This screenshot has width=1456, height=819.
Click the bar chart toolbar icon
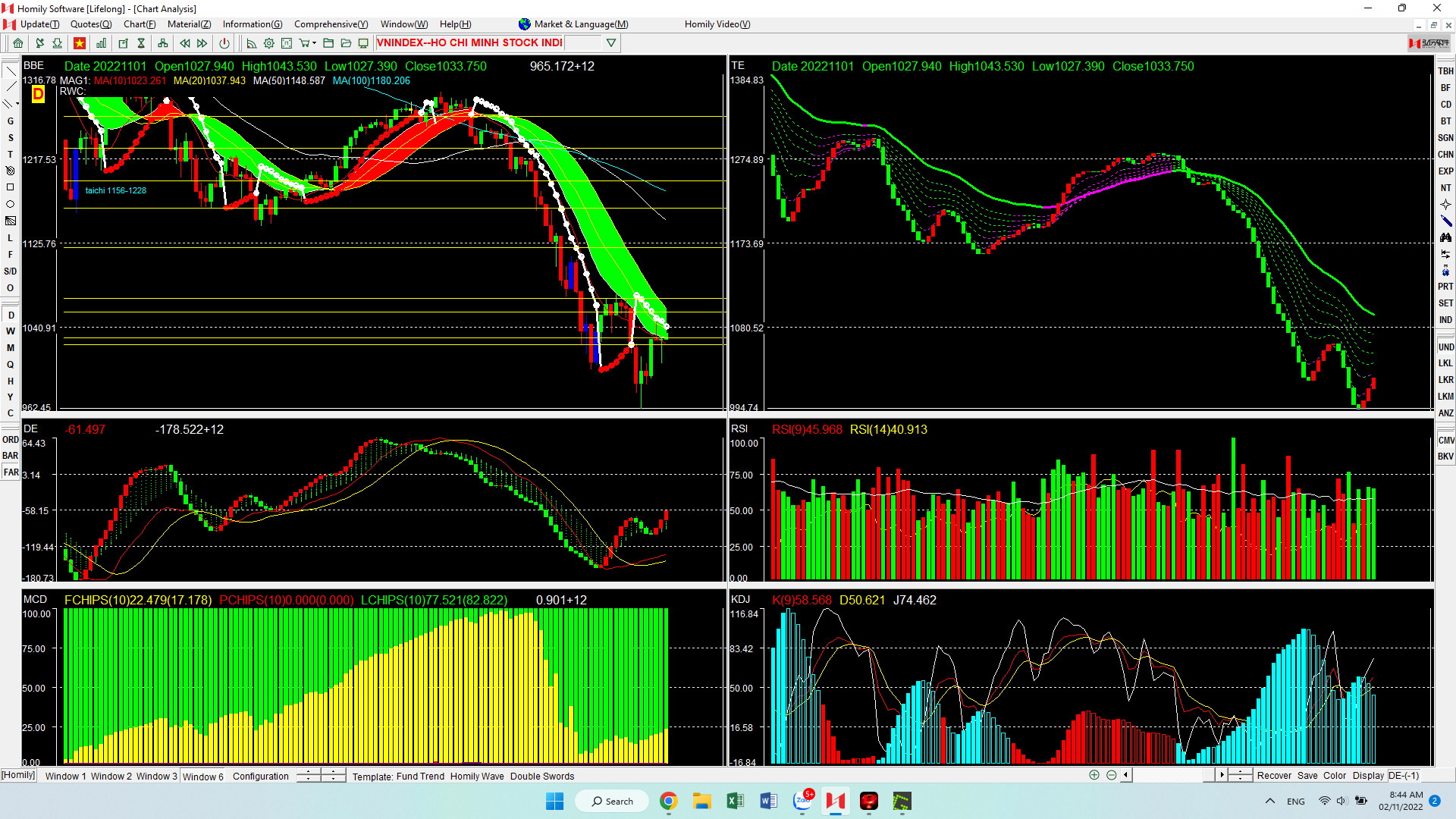tap(101, 43)
